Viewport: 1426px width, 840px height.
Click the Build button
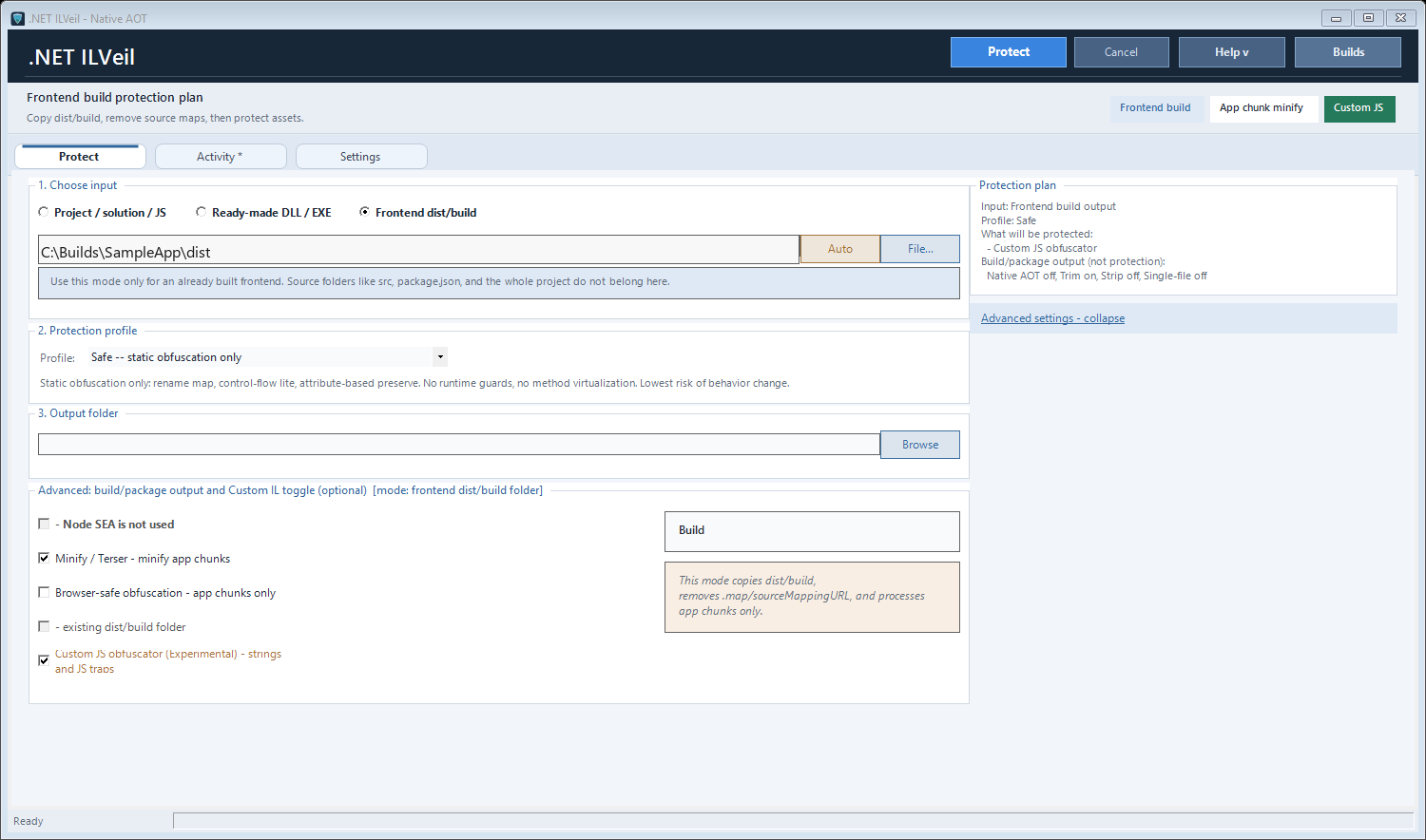pos(812,531)
